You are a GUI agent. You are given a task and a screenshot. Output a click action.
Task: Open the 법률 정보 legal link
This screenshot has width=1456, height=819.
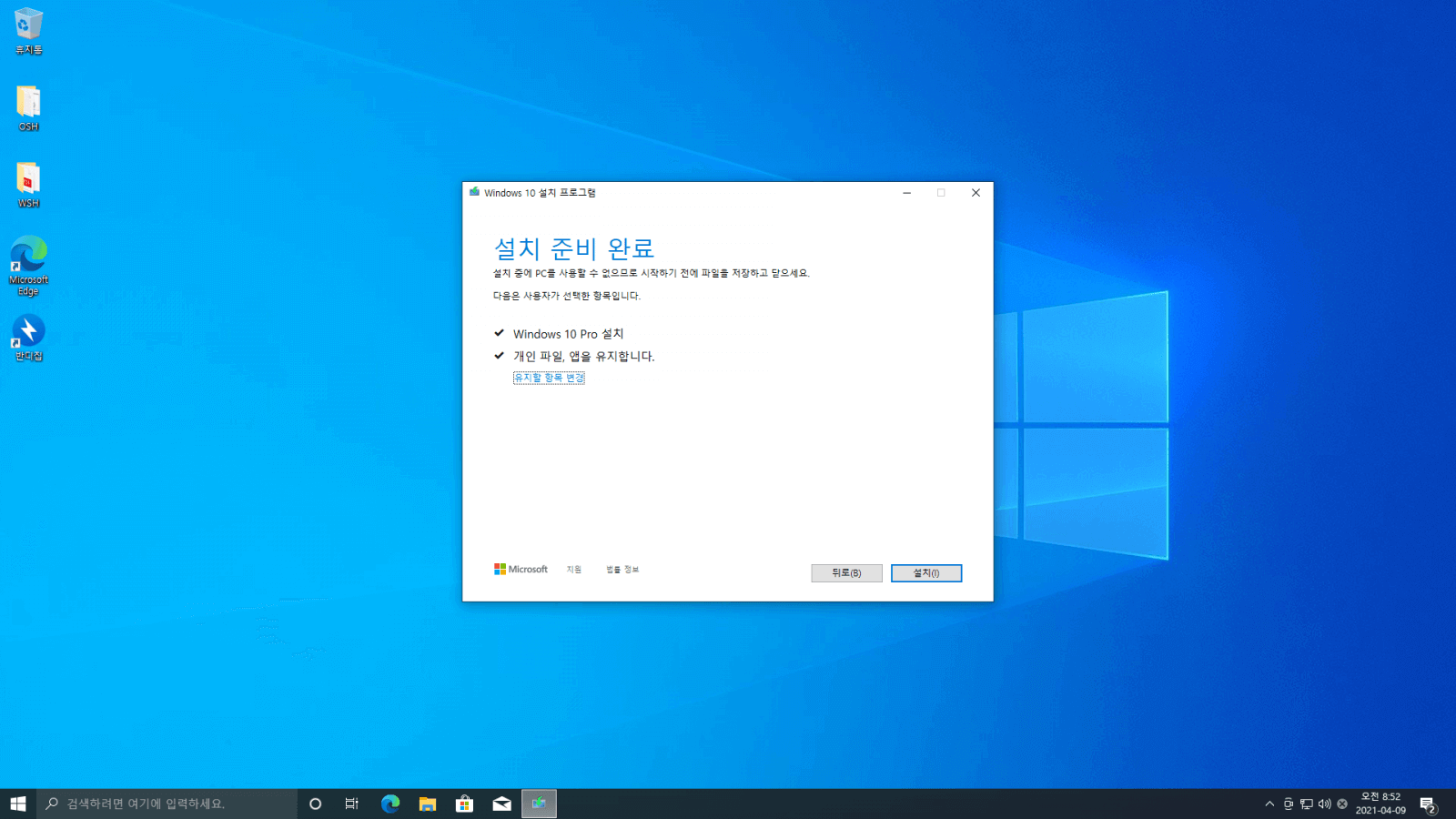tap(622, 570)
